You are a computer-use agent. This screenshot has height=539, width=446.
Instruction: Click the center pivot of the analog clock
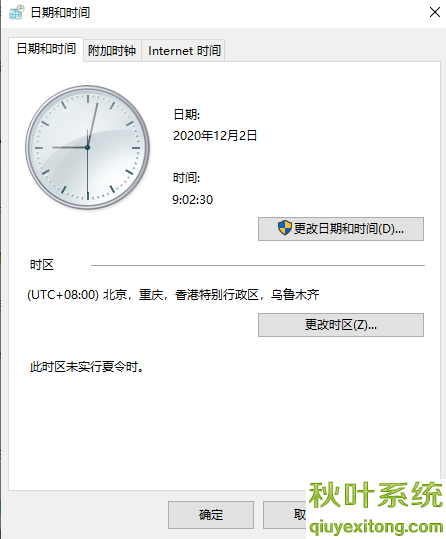click(x=87, y=147)
